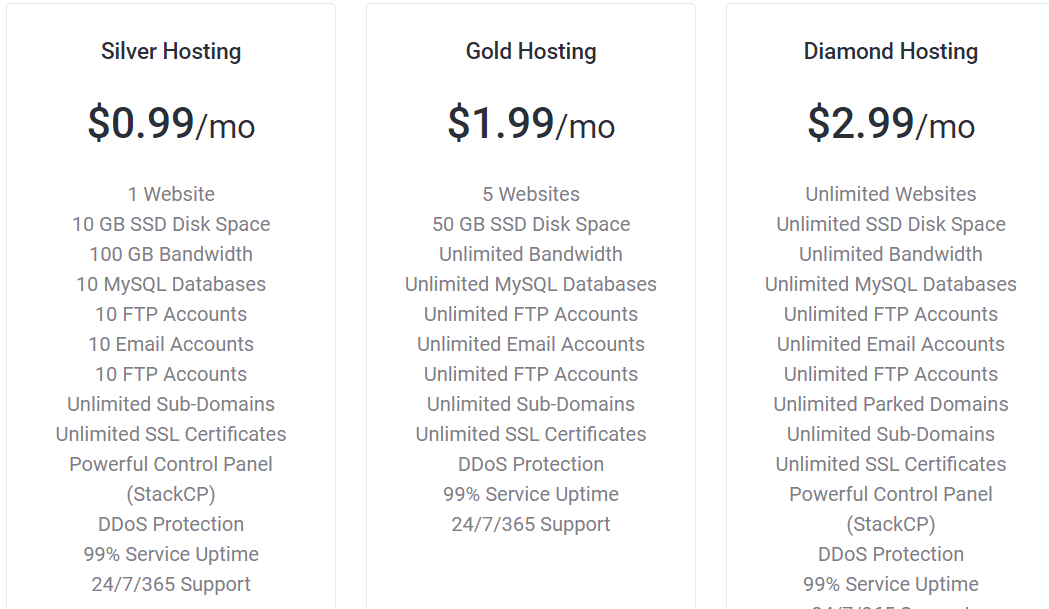
Task: Click 'Unlimited Websites' in Diamond plan
Action: pos(890,194)
